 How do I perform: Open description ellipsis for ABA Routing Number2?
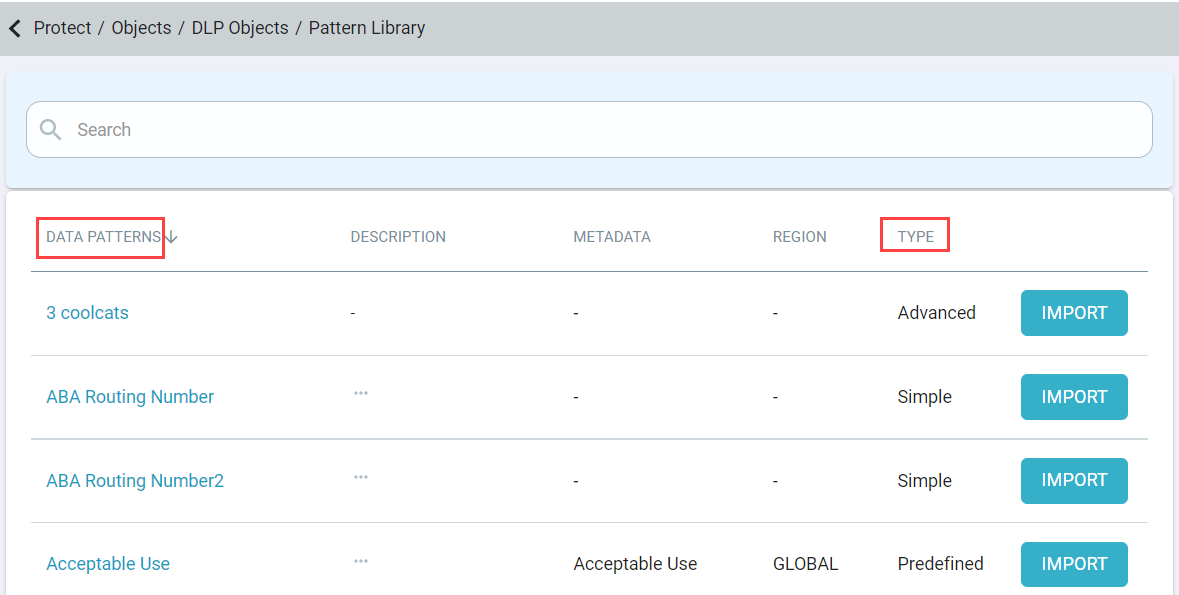coord(361,478)
